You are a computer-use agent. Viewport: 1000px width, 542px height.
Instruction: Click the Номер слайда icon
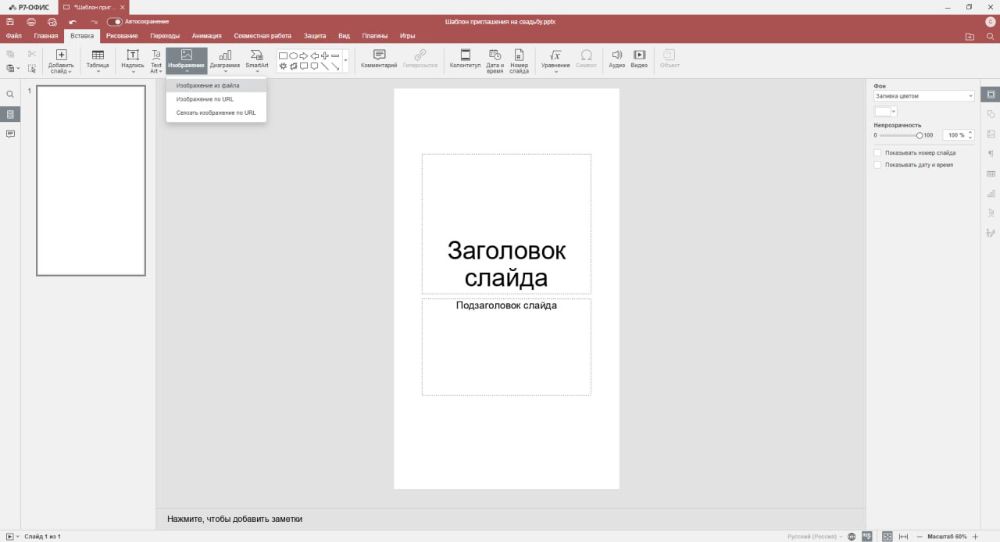[519, 56]
